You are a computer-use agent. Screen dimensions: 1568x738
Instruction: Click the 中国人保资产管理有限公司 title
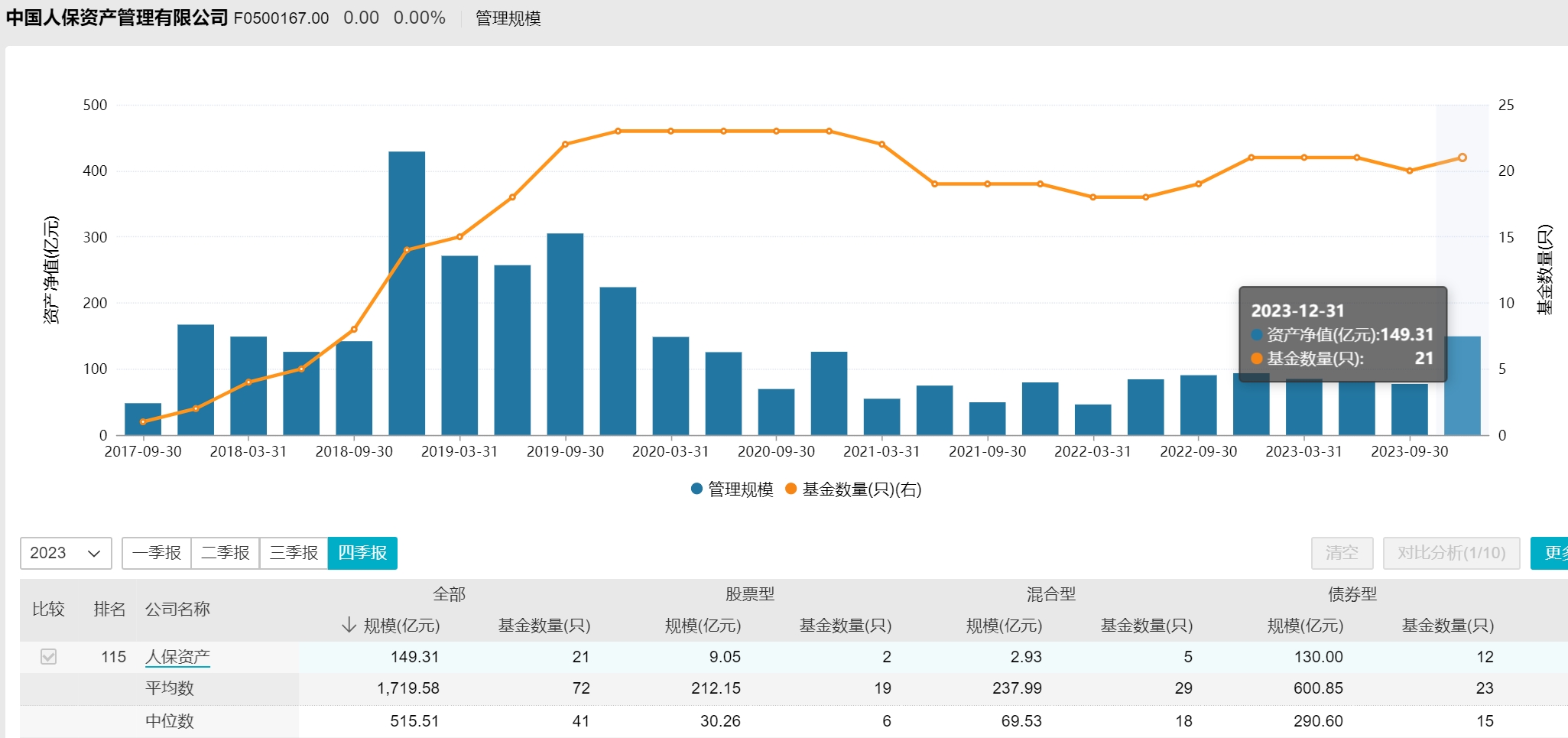pos(117,18)
